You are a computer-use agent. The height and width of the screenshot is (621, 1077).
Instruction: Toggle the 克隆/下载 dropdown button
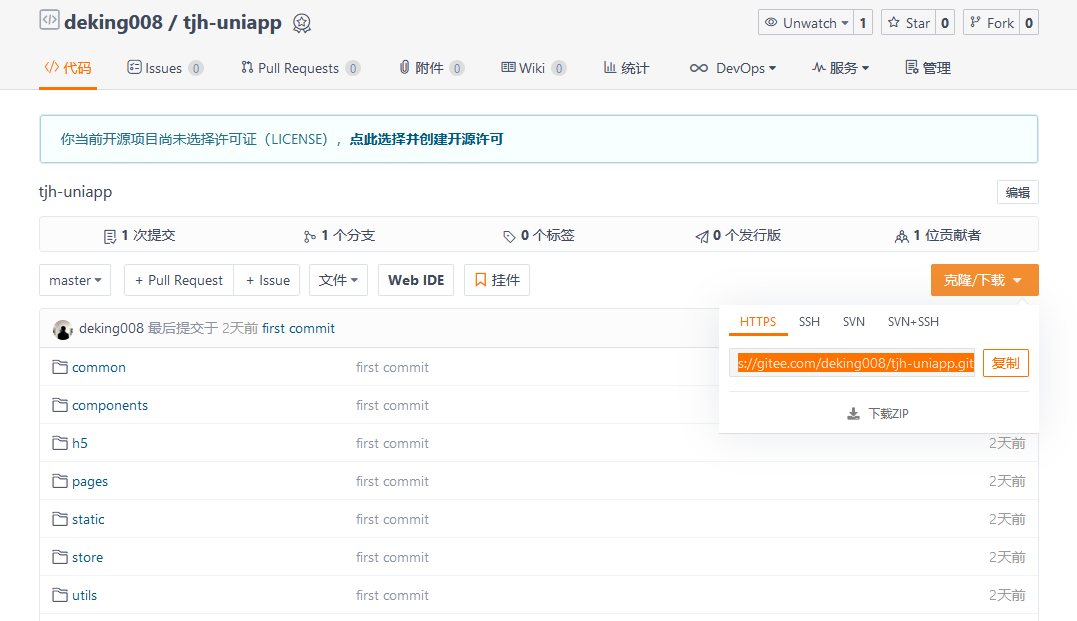click(984, 280)
